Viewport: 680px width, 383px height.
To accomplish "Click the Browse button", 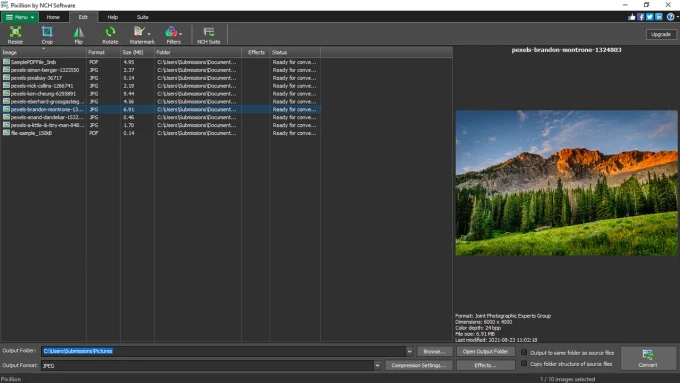I will (435, 351).
